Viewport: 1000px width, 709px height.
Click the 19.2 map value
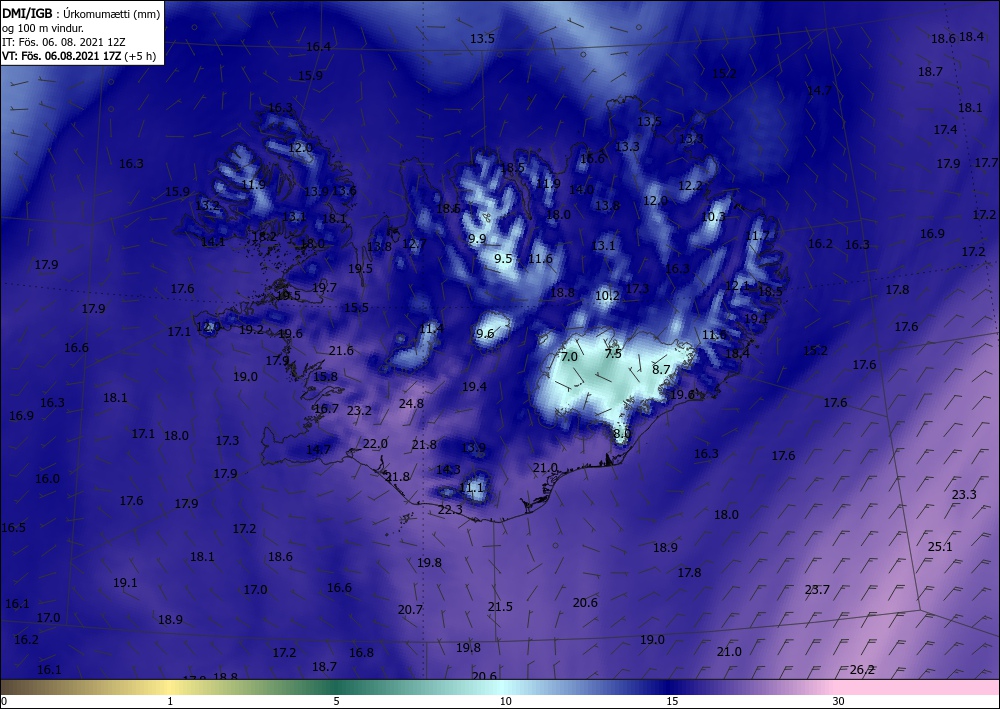click(x=251, y=330)
